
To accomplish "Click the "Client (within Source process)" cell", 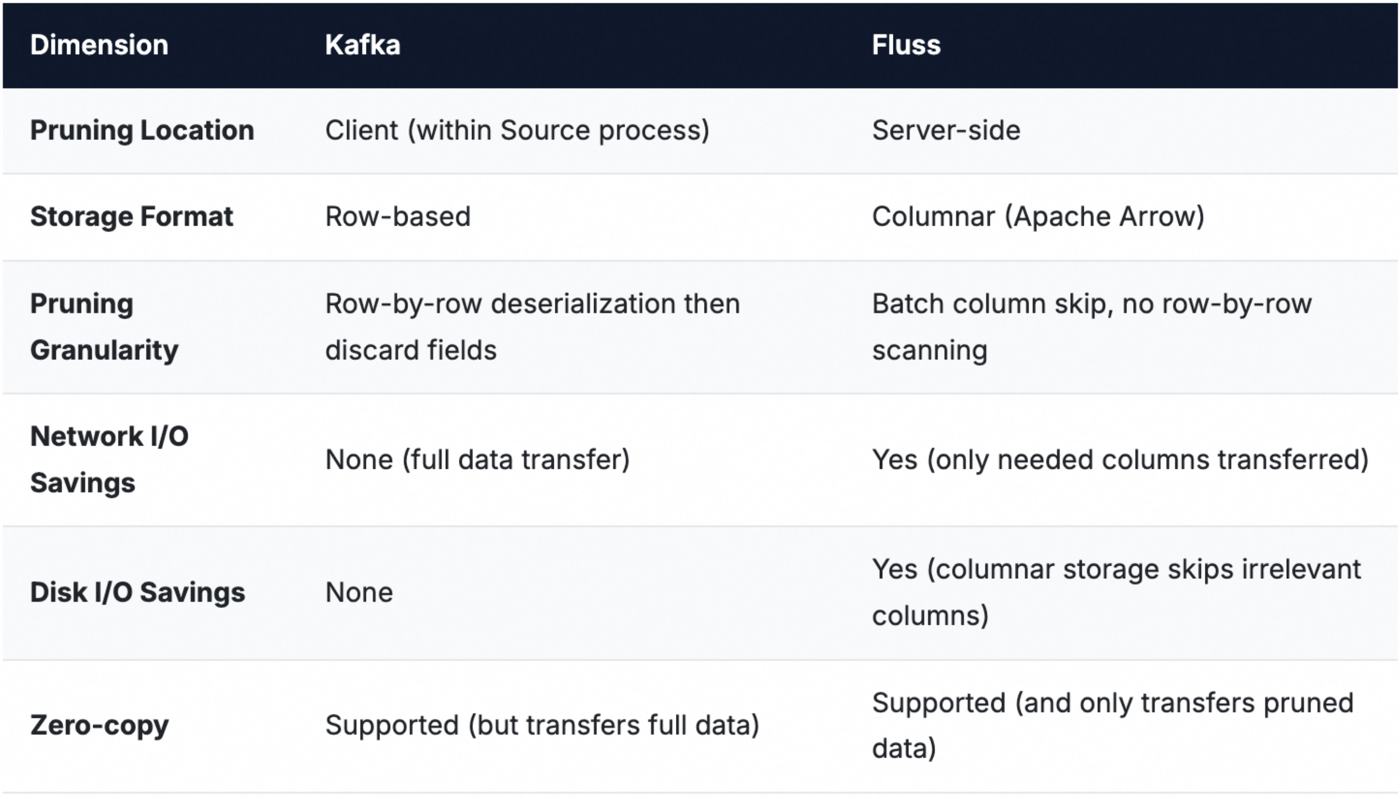I will pos(517,130).
